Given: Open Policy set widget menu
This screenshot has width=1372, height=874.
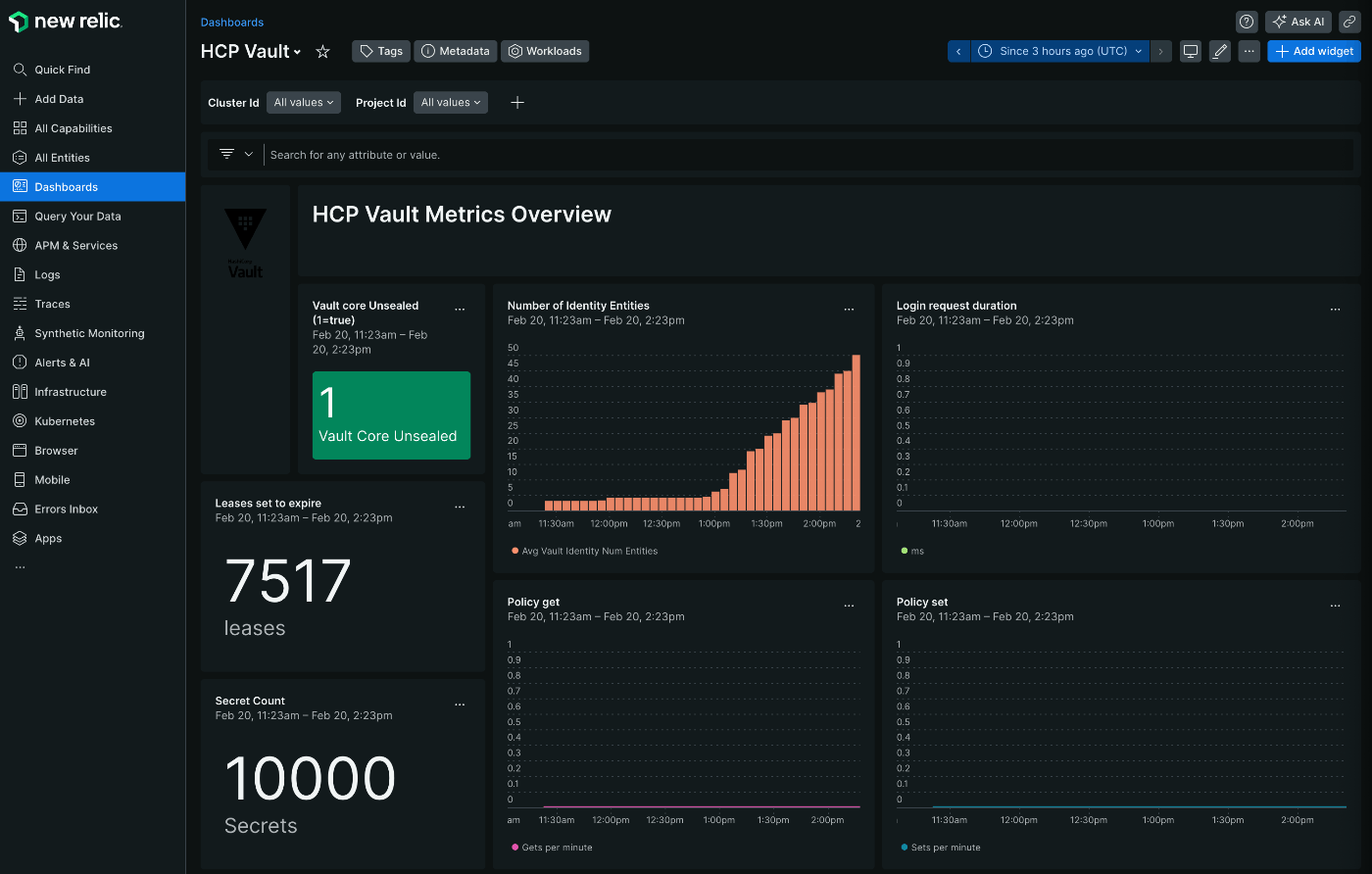Looking at the screenshot, I should (1335, 607).
